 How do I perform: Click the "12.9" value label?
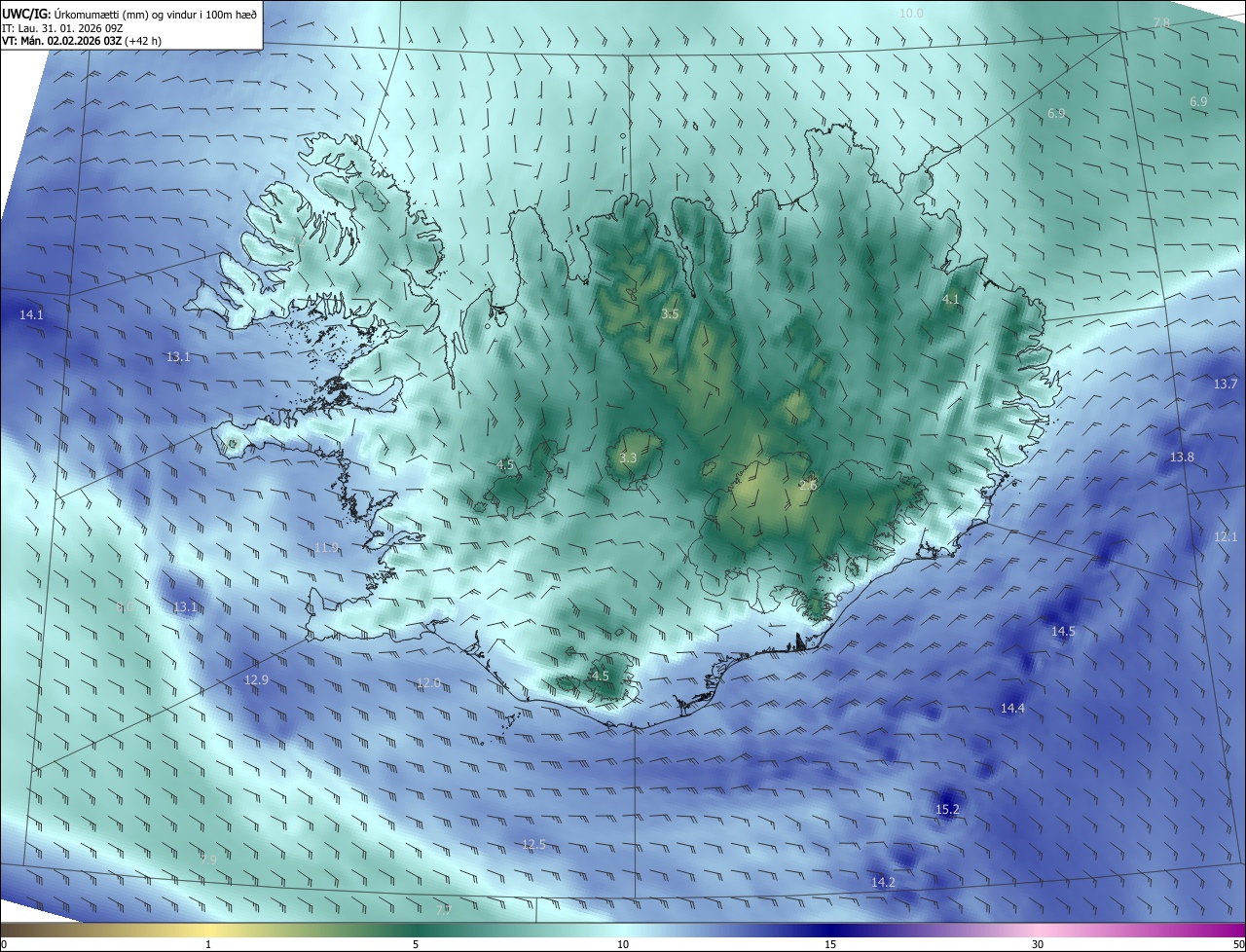pos(256,680)
